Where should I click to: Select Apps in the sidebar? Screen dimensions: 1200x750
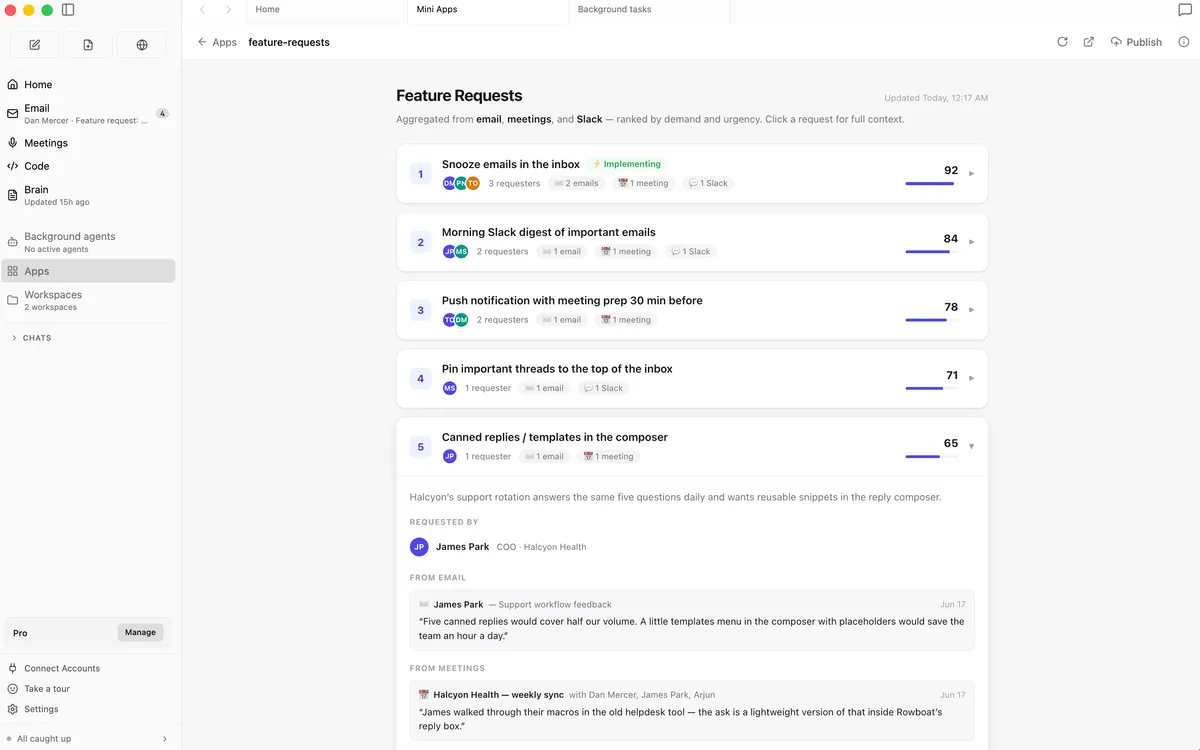pos(90,271)
